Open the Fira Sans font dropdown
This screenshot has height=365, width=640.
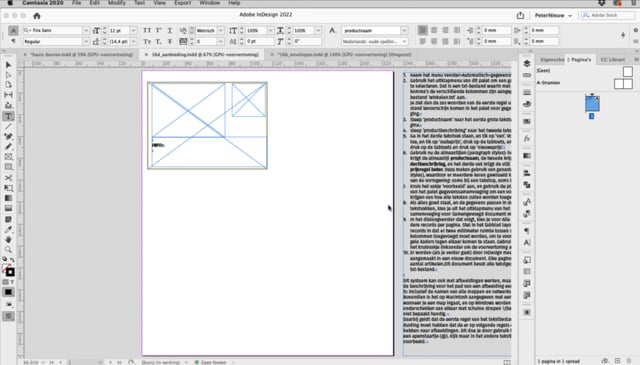(85, 31)
